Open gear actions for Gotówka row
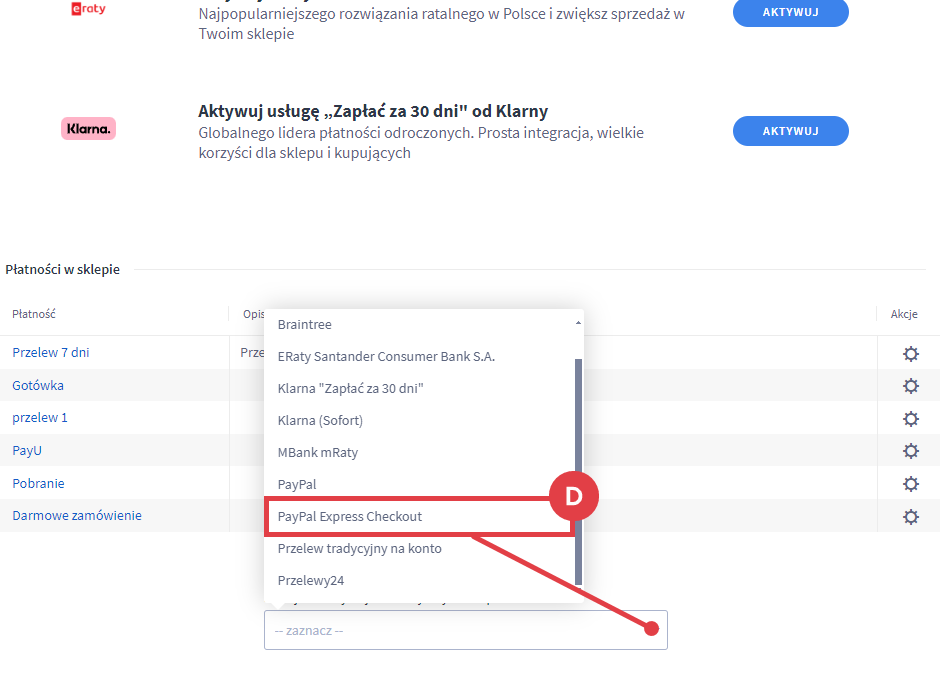This screenshot has height=677, width=940. [911, 386]
